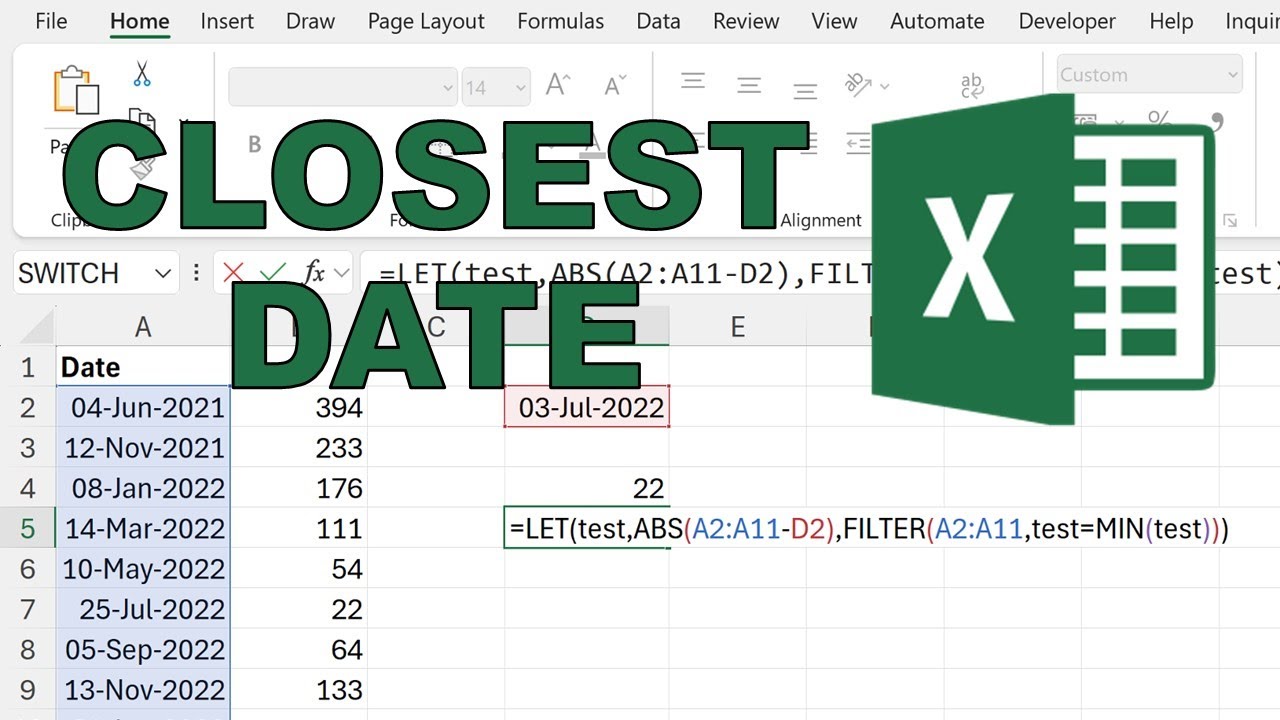Open the font size 14 dropdown
Viewport: 1280px width, 720px height.
[519, 87]
